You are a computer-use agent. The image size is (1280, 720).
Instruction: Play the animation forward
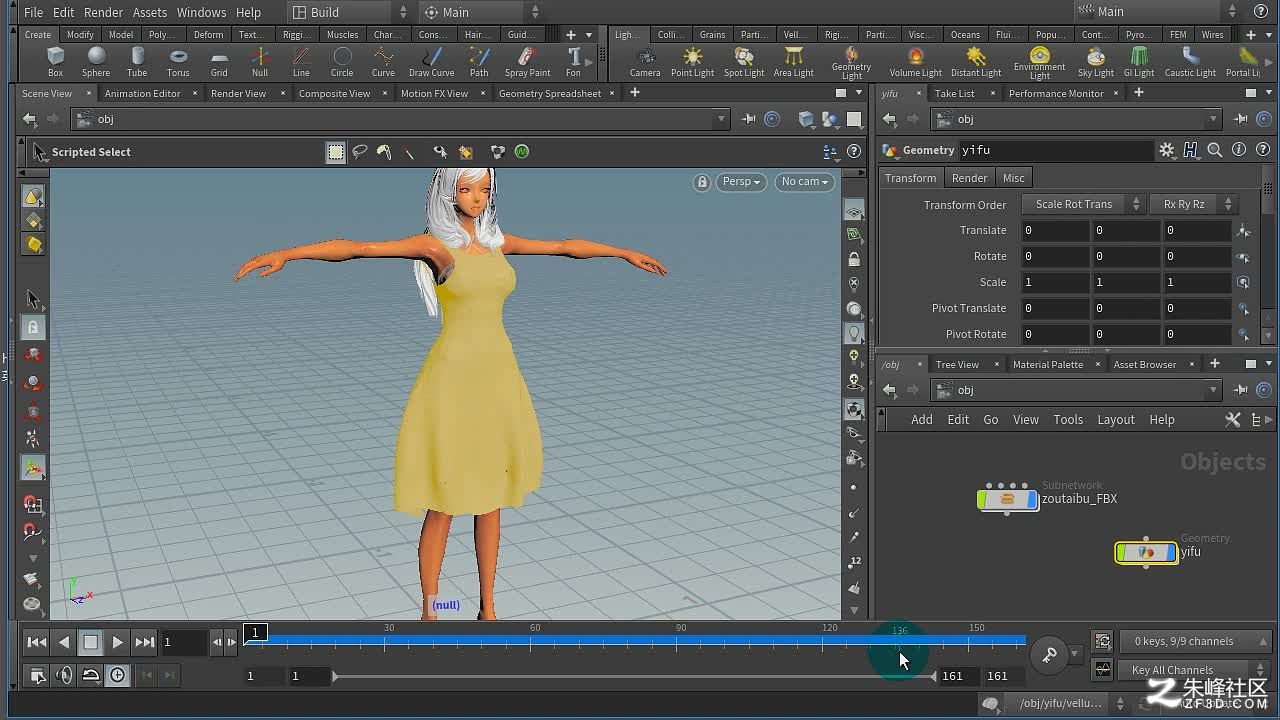(x=117, y=642)
